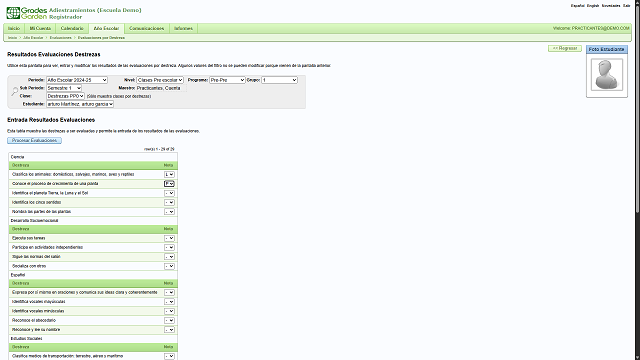The height and width of the screenshot is (360, 640).
Task: Open grade dropdown for los cinco sentidos
Action: coord(169,202)
